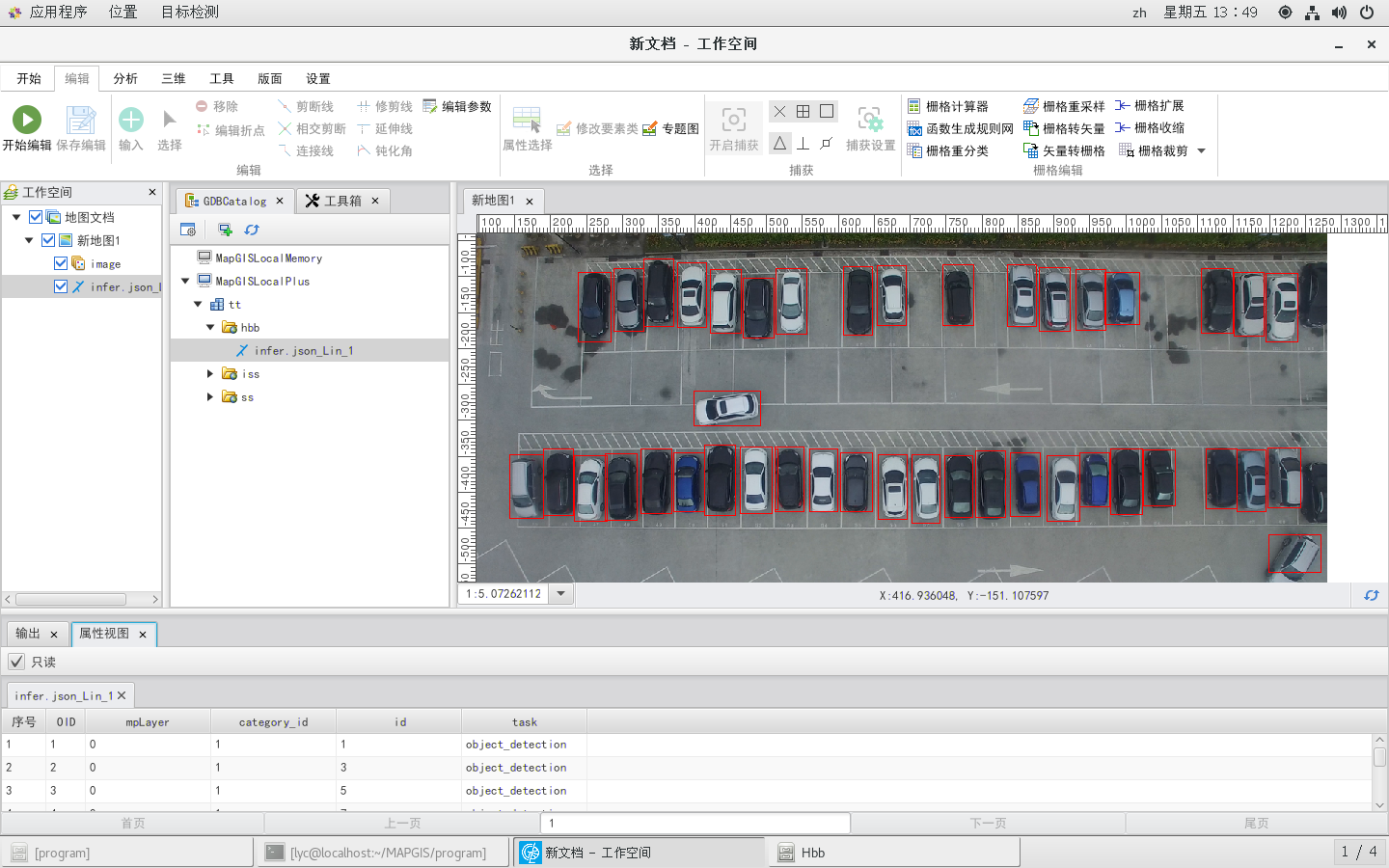1389x868 pixels.
Task: Go to 下一页 next page button
Action: tap(988, 823)
